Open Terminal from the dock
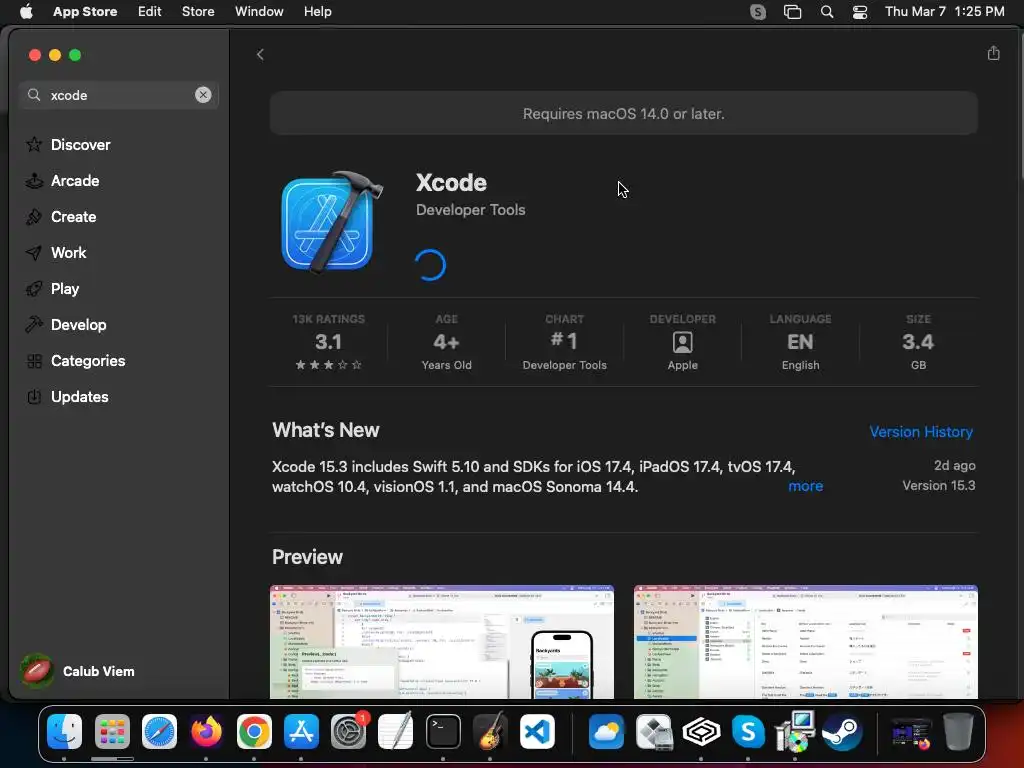Image resolution: width=1024 pixels, height=768 pixels. coord(443,731)
